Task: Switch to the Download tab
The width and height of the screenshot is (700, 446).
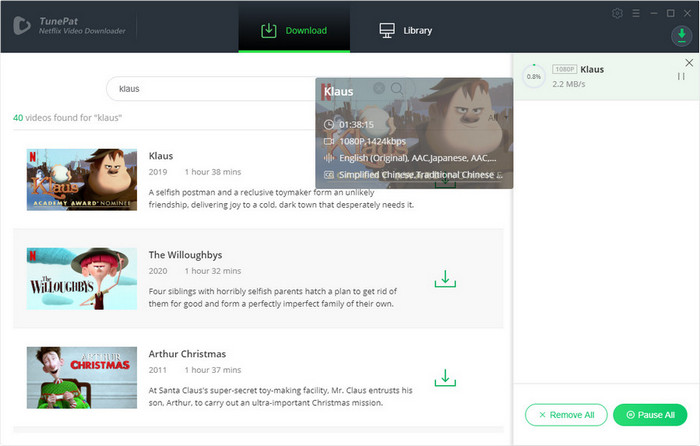Action: [294, 30]
